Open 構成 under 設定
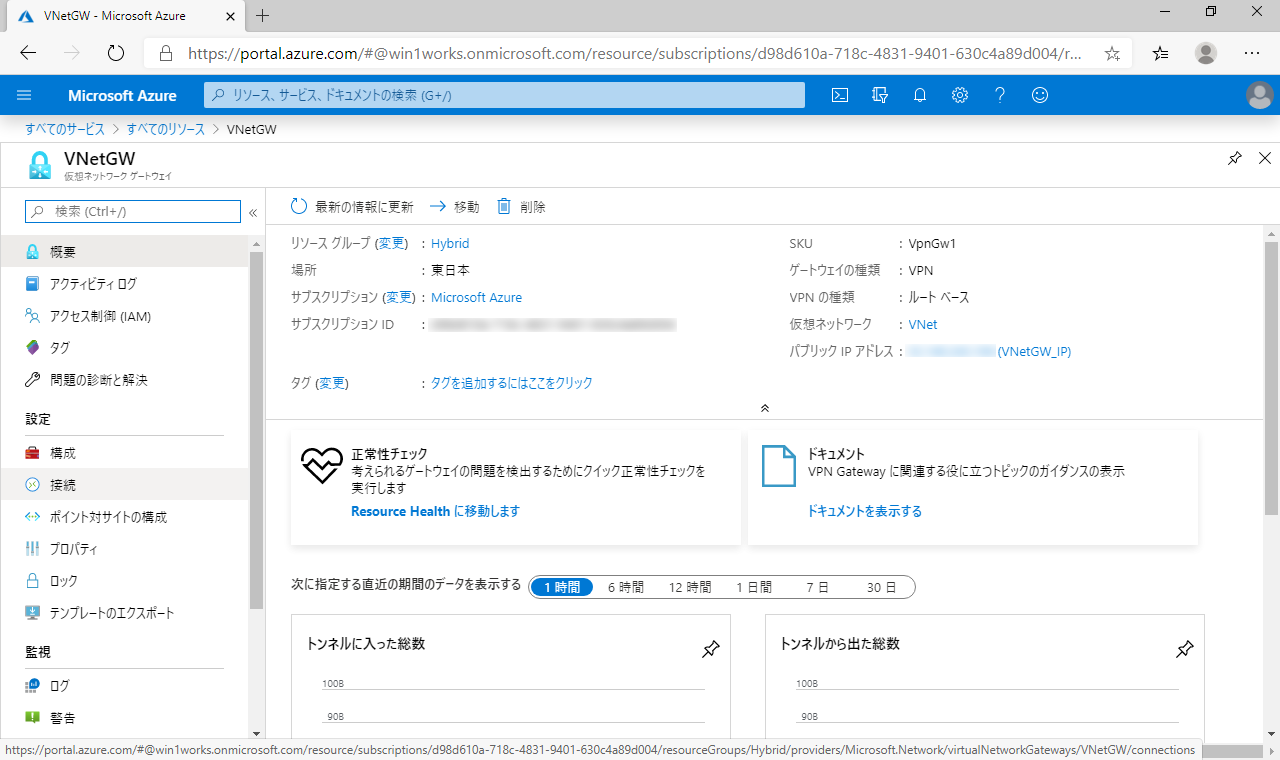This screenshot has width=1280, height=760. pyautogui.click(x=124, y=453)
